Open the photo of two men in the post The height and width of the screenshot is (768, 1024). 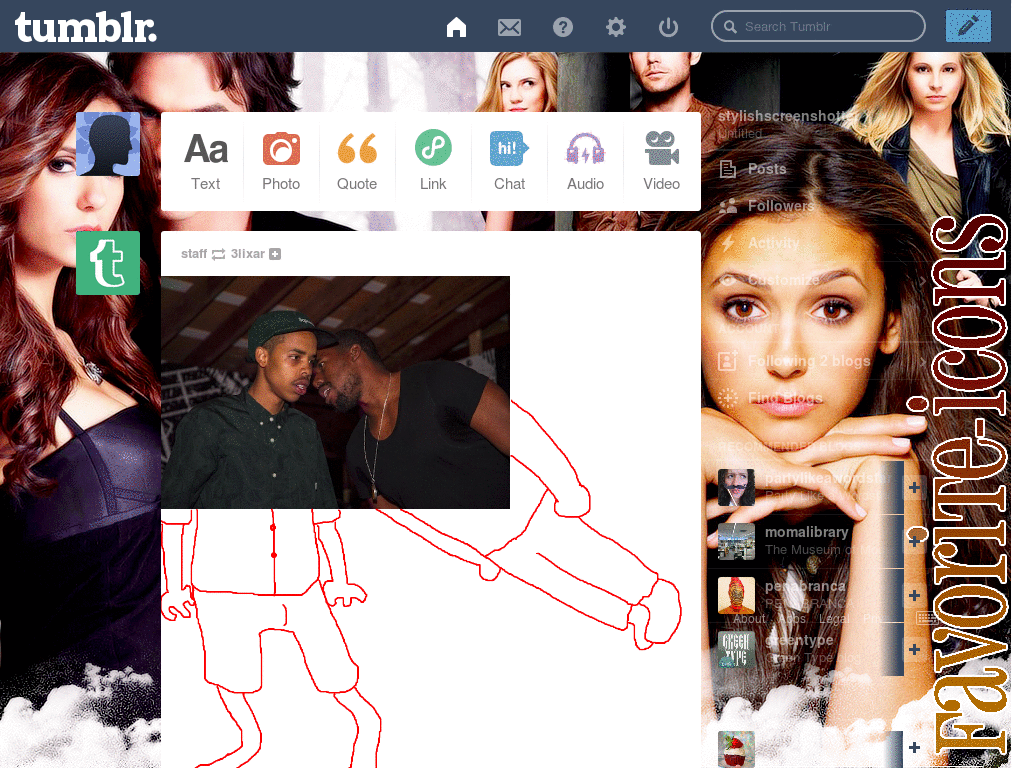tap(335, 392)
